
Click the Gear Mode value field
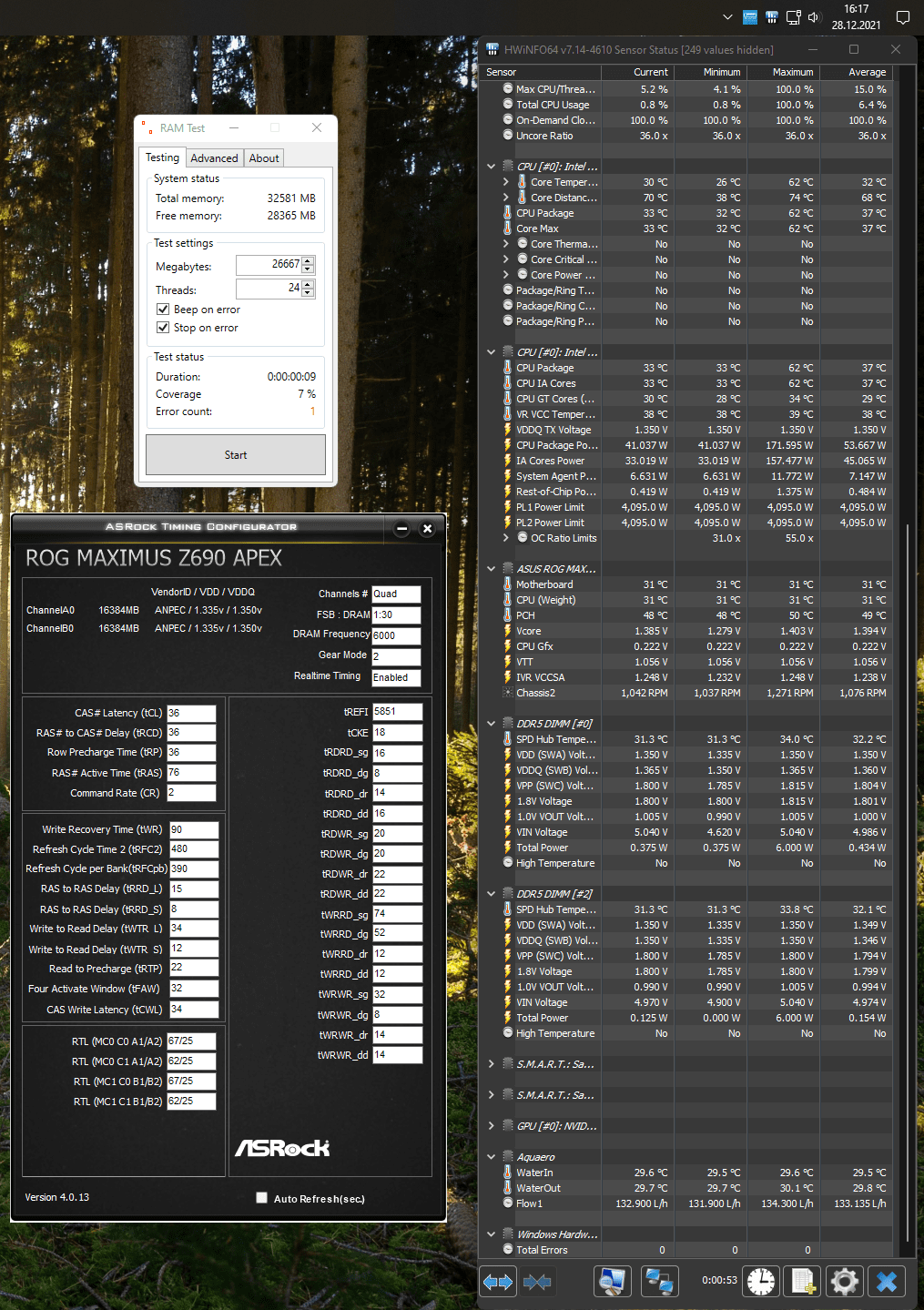pyautogui.click(x=396, y=656)
